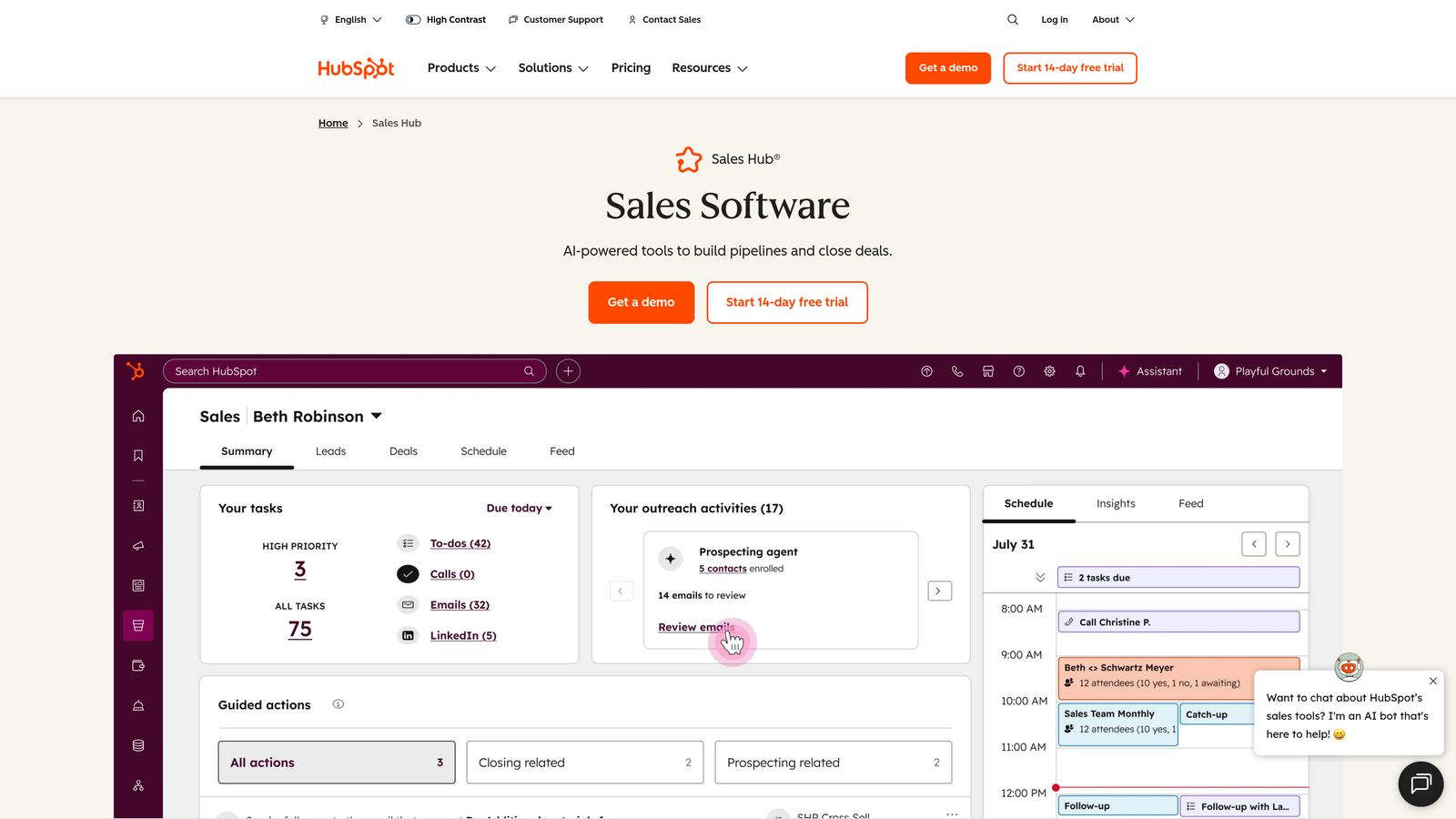
Task: Expand the Beth Robinson view dropdown
Action: tap(376, 416)
